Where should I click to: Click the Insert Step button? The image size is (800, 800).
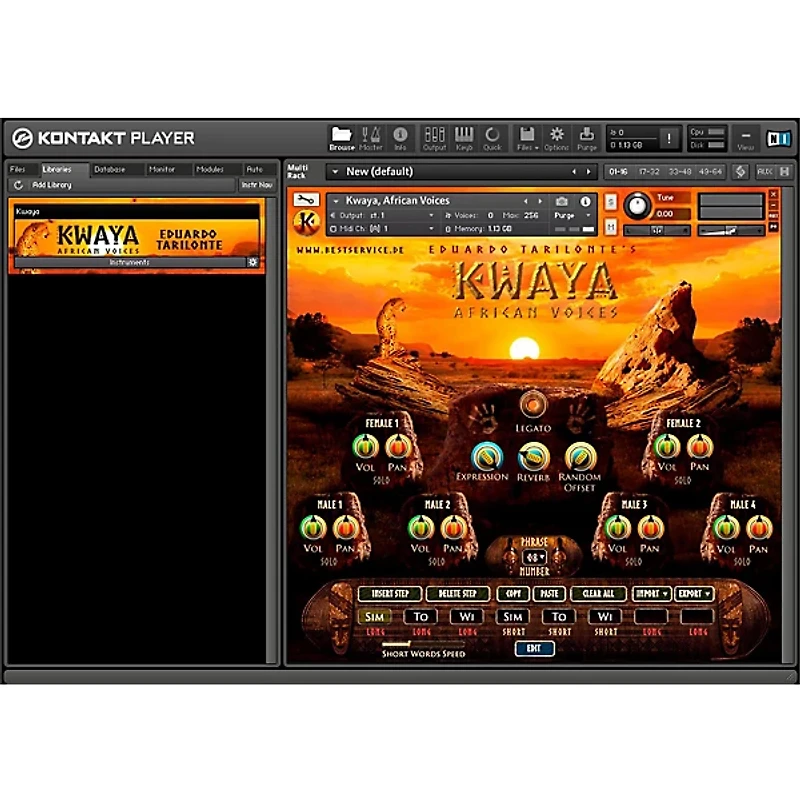click(390, 594)
